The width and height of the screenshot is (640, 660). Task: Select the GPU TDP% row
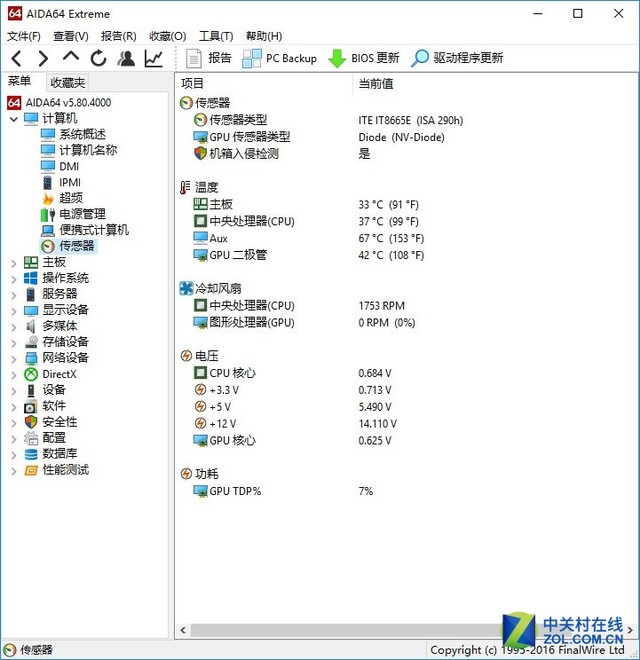[283, 491]
